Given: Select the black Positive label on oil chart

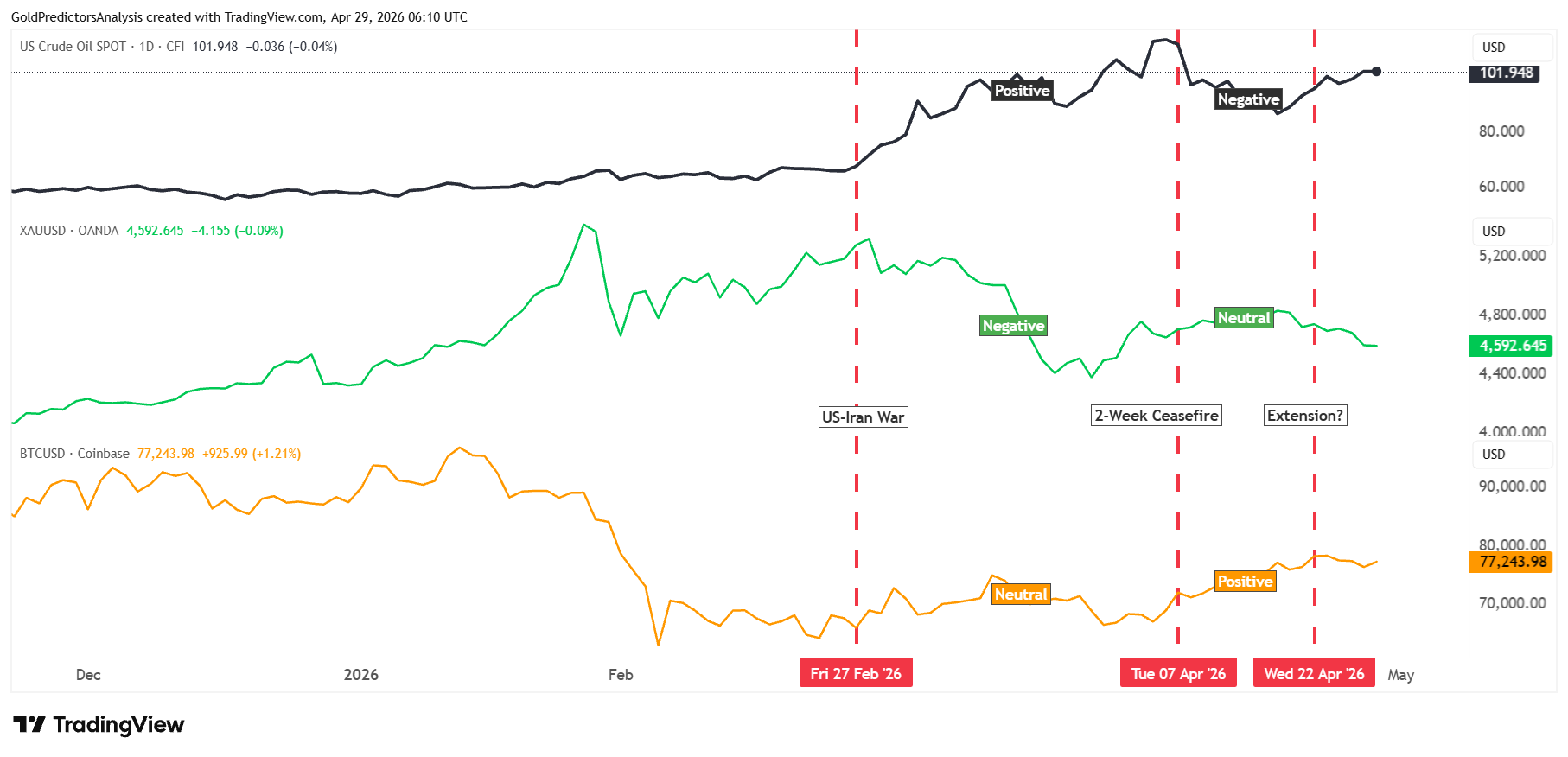Looking at the screenshot, I should 1022,91.
